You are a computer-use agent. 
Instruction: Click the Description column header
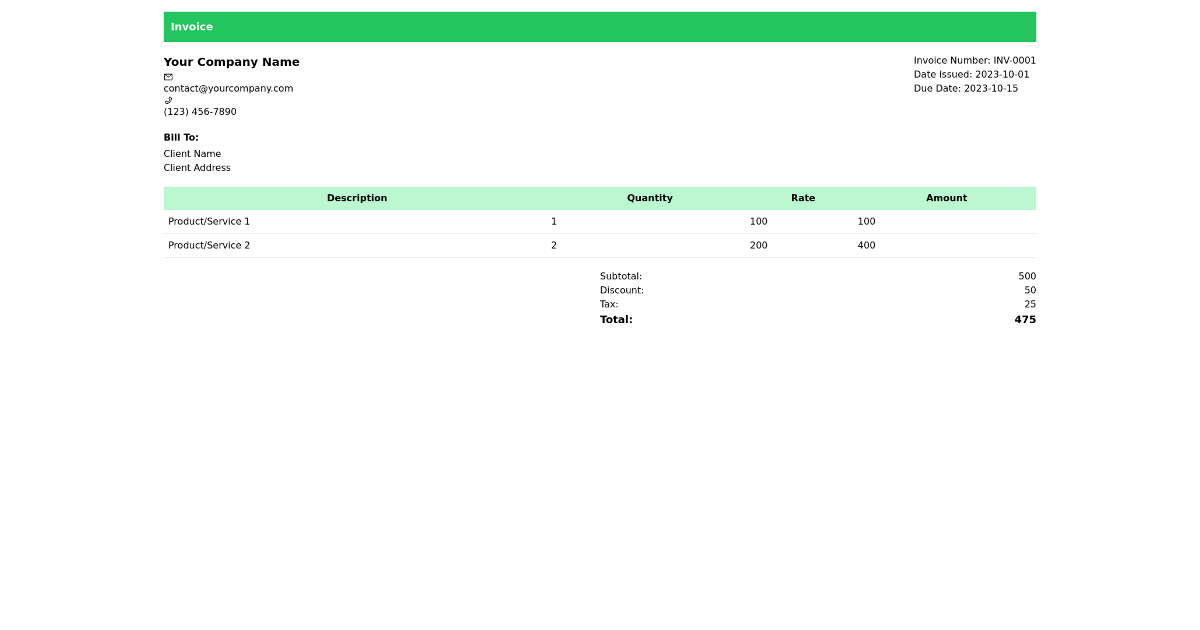point(357,197)
